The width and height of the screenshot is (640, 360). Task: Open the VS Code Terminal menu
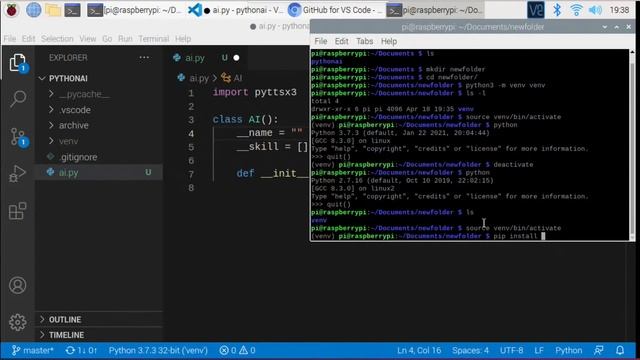[153, 38]
